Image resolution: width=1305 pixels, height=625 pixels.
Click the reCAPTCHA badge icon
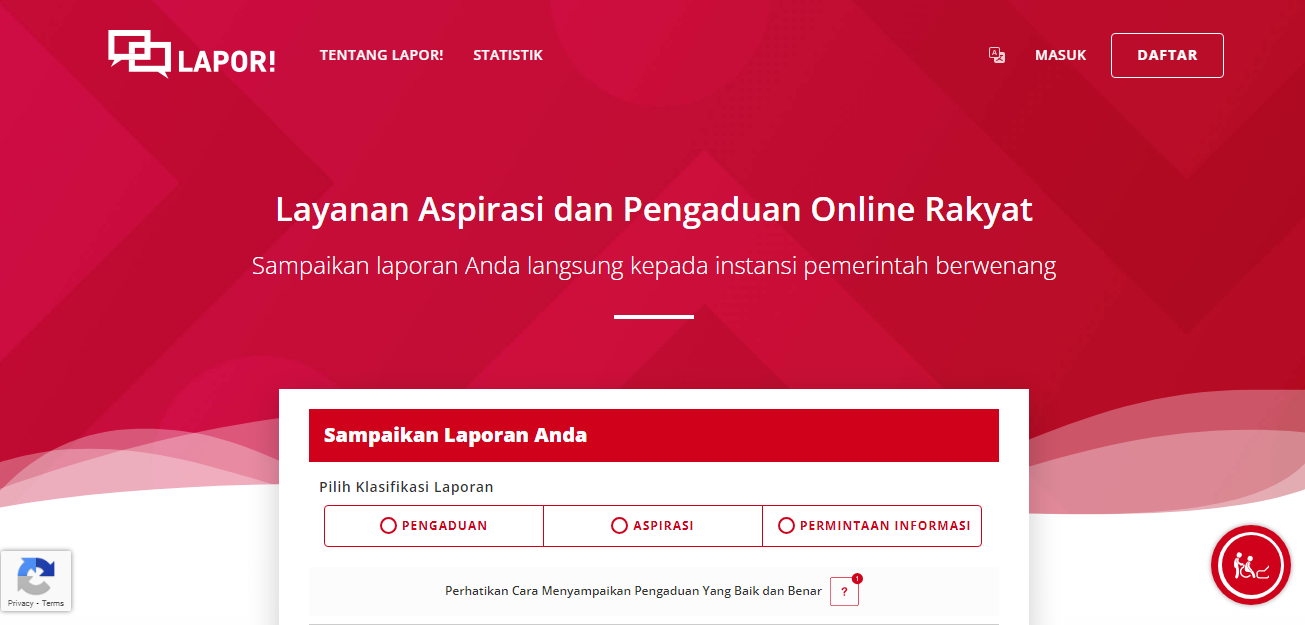(36, 572)
